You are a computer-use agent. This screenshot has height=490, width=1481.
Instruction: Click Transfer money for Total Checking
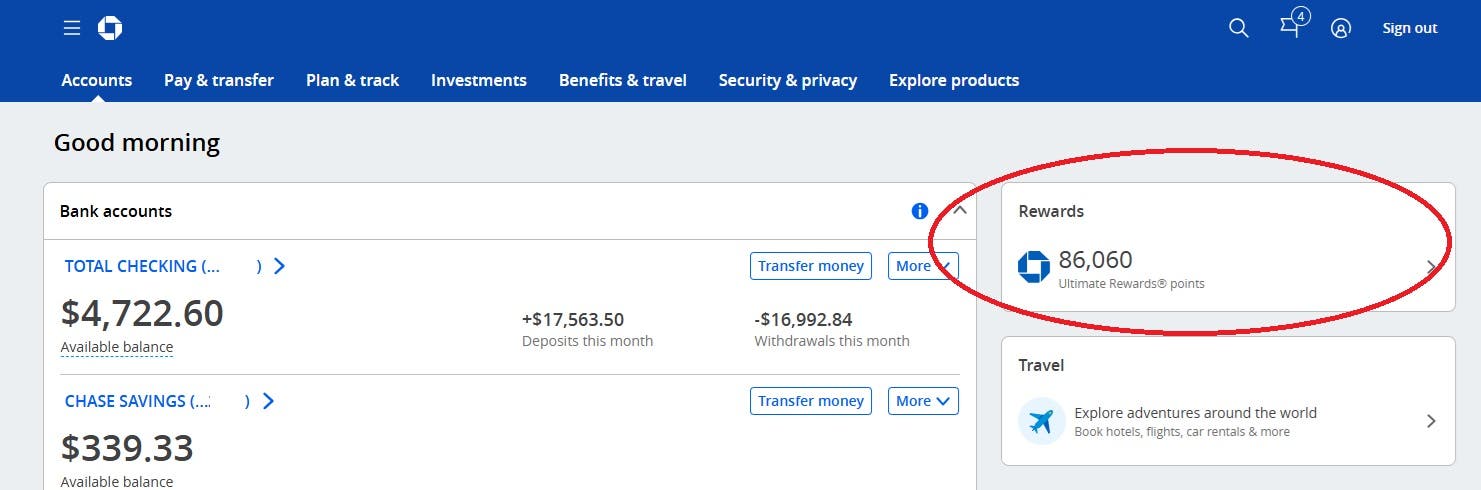pyautogui.click(x=811, y=266)
